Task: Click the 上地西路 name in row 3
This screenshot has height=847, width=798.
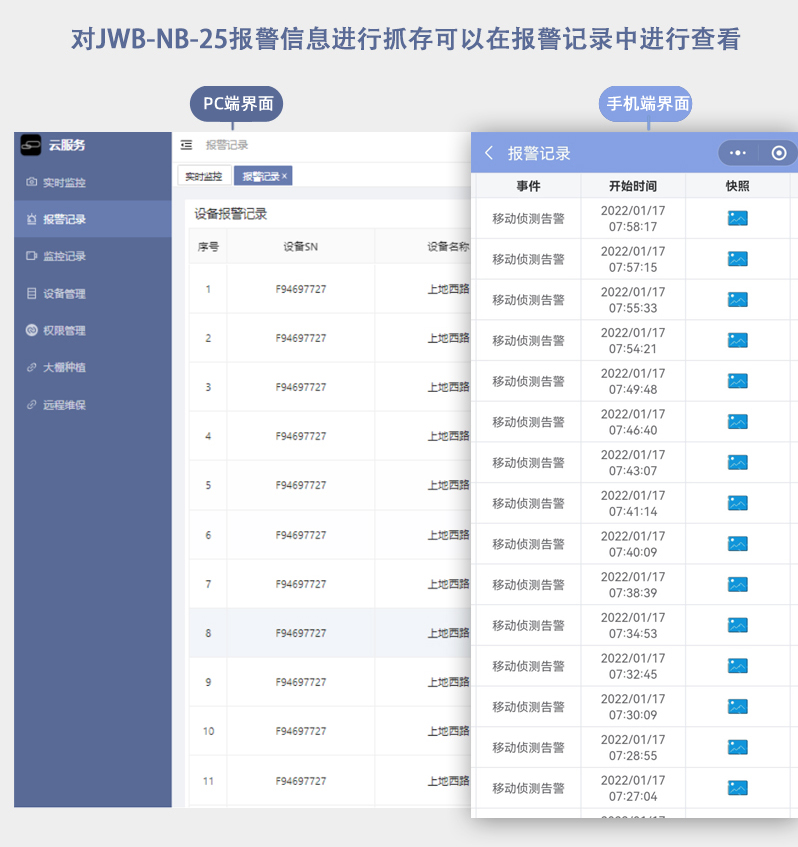Action: pos(448,387)
